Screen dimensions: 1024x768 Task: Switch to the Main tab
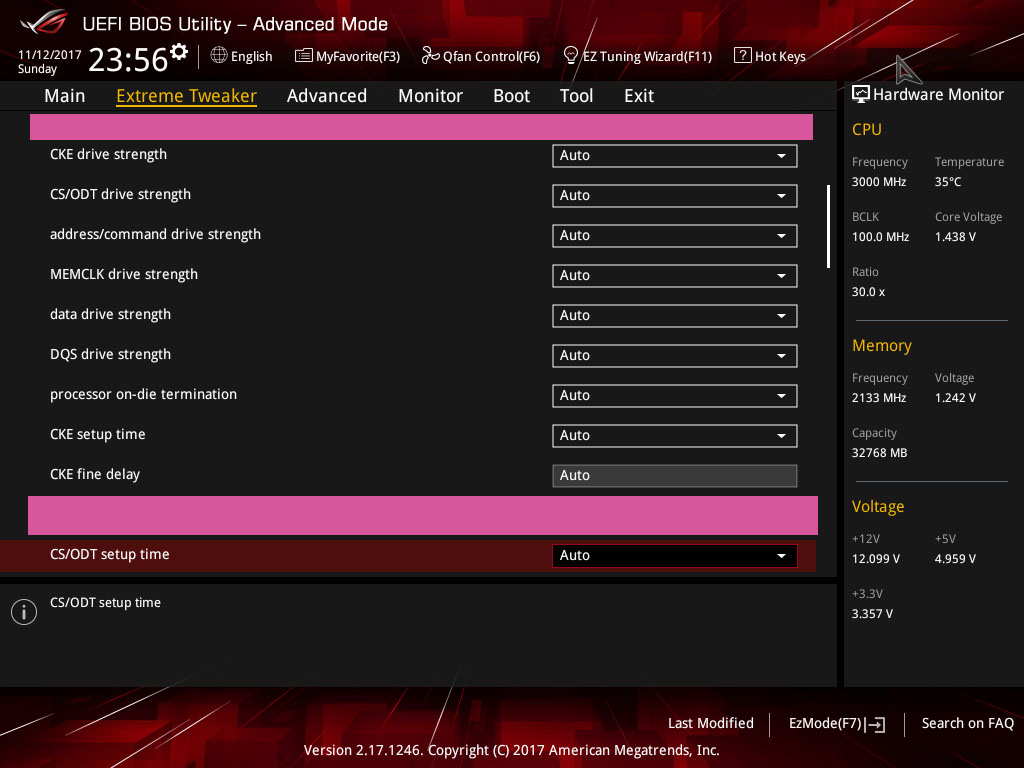coord(65,96)
